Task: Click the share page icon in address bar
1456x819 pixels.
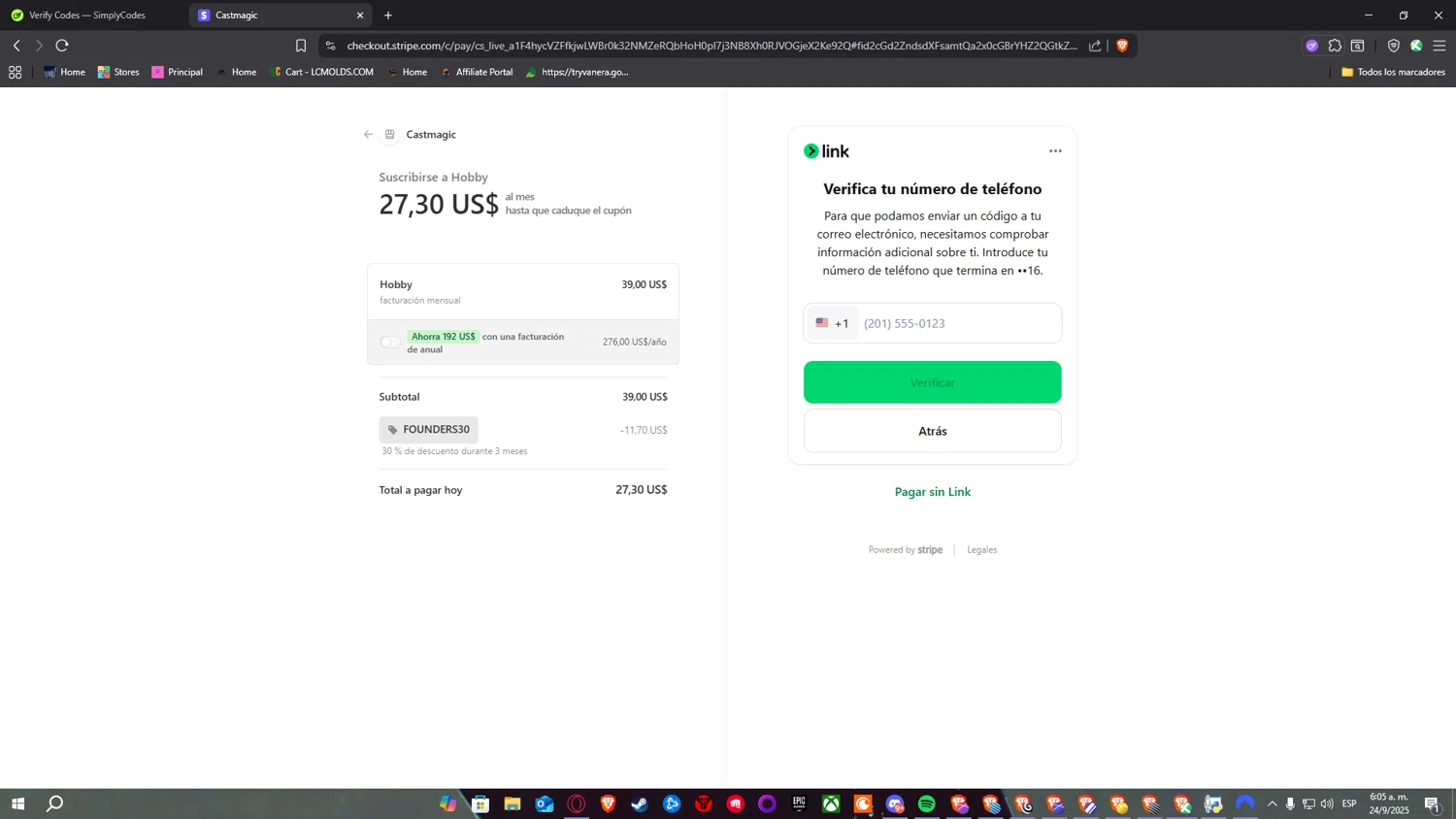Action: pos(1095,46)
